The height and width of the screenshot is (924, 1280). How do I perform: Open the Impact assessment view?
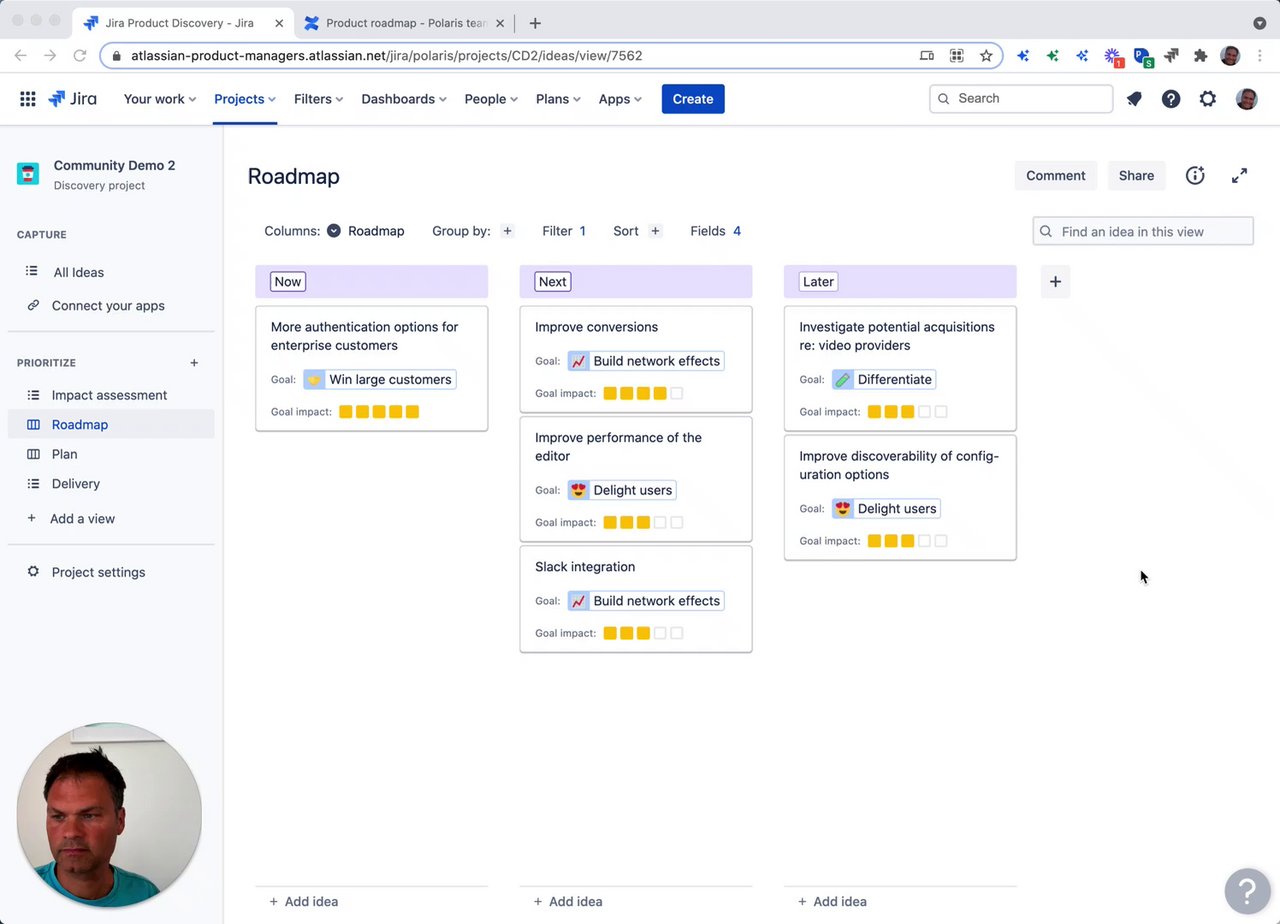(109, 395)
